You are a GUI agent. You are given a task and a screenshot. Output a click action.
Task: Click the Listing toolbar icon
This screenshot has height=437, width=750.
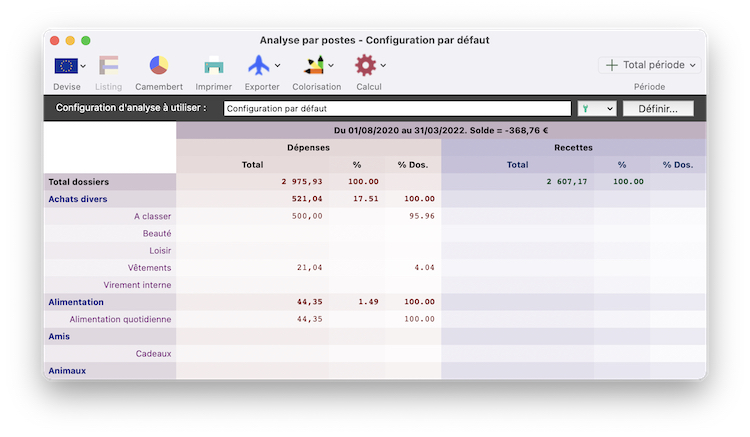(x=109, y=66)
